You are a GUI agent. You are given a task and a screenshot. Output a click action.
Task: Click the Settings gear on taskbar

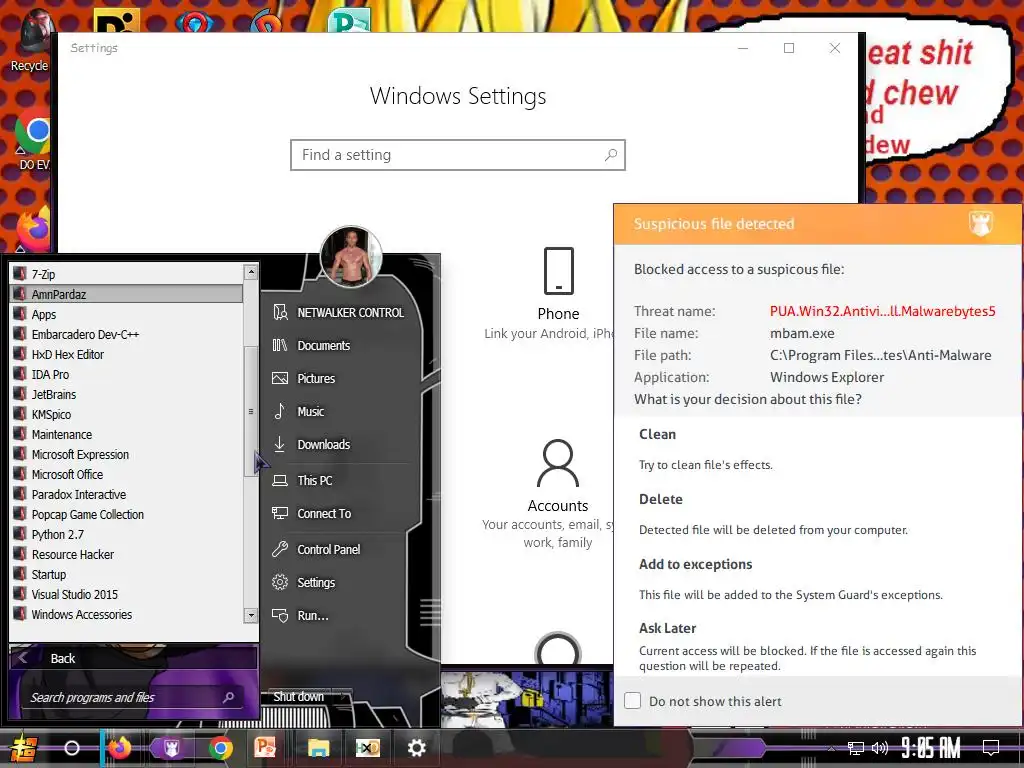click(x=417, y=748)
